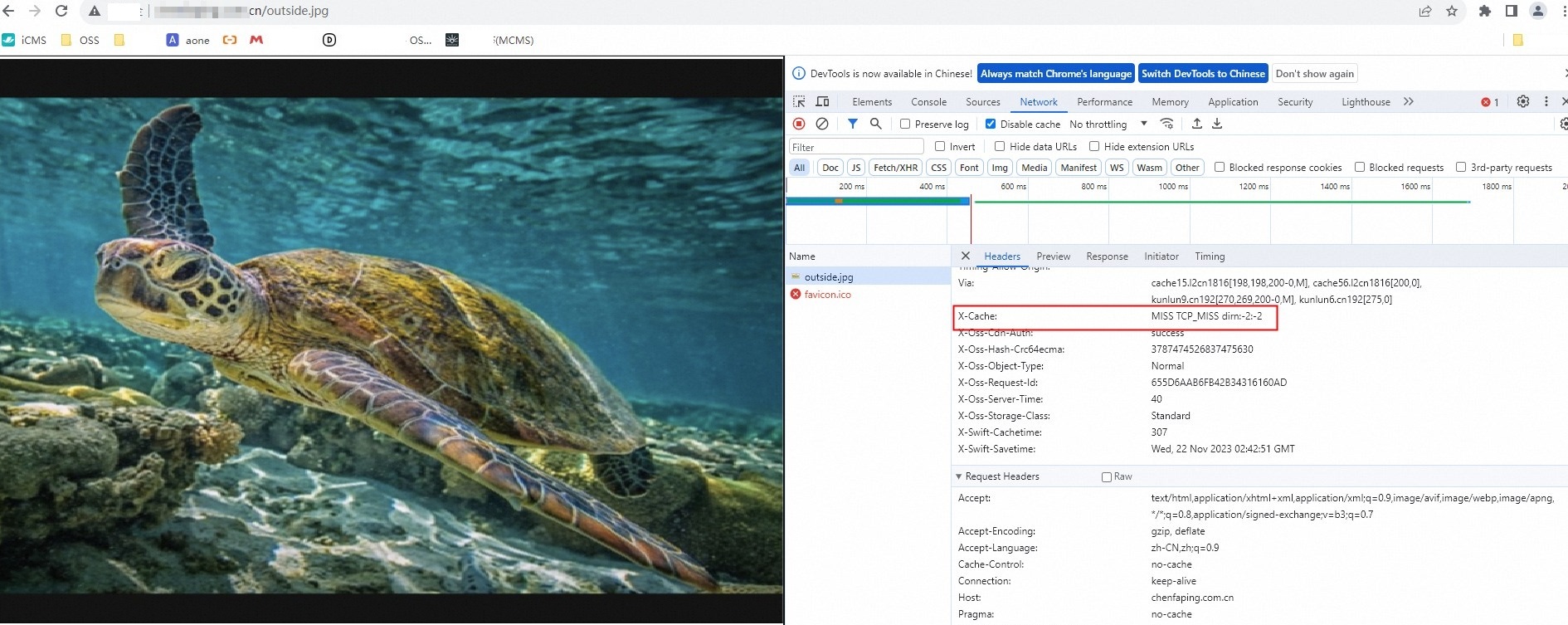Uncheck Disable cache checkbox
1568x625 pixels.
click(x=991, y=124)
